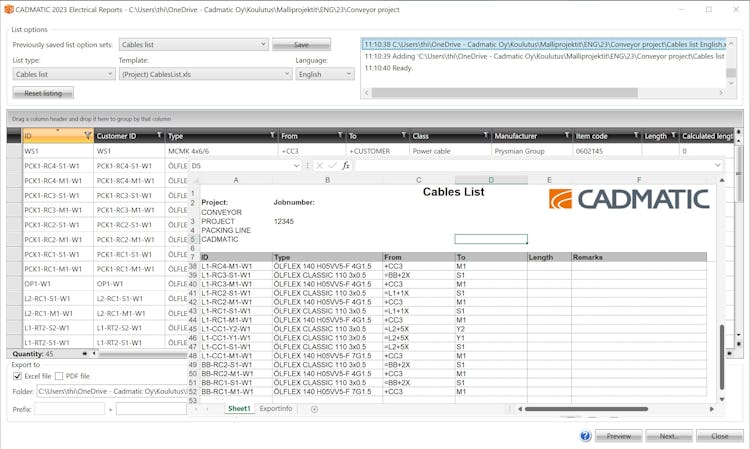Viewport: 750px width, 449px height.
Task: Click the Next button
Action: 669,436
